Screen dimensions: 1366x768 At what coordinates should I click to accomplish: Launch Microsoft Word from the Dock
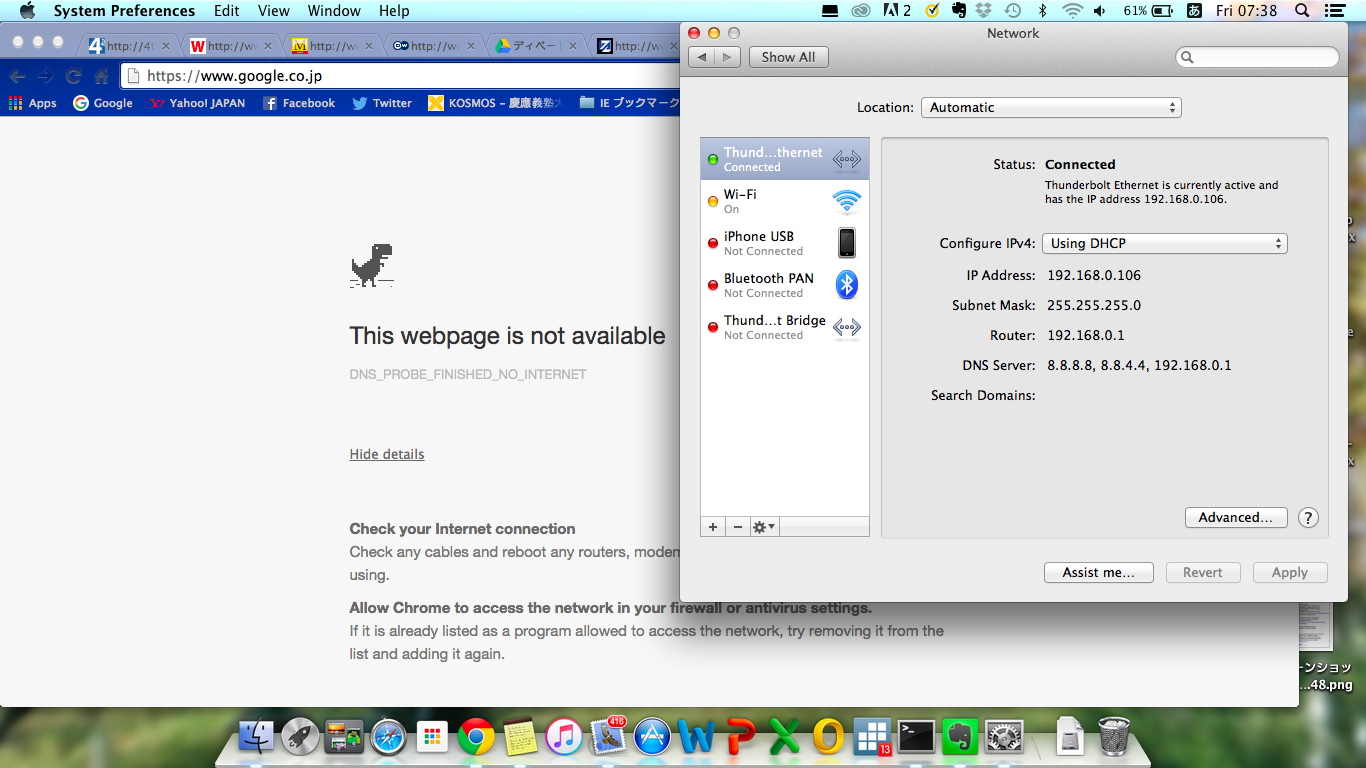[x=696, y=737]
